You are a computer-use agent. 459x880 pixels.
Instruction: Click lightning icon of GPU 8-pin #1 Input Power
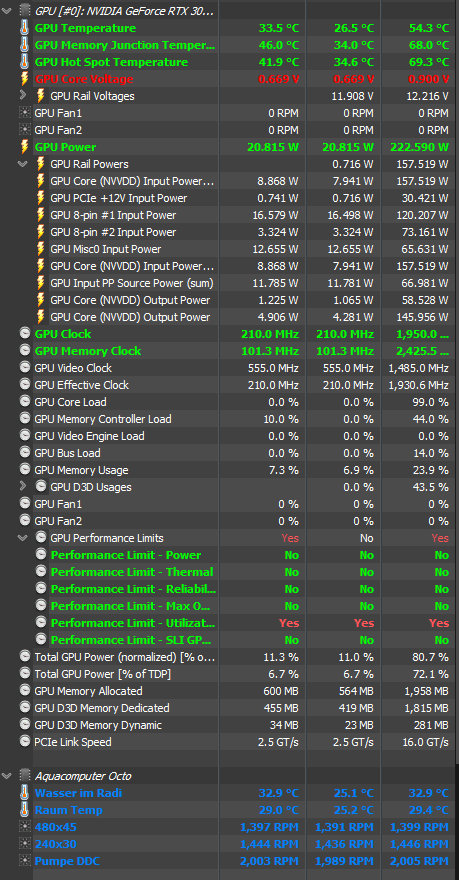coord(40,215)
